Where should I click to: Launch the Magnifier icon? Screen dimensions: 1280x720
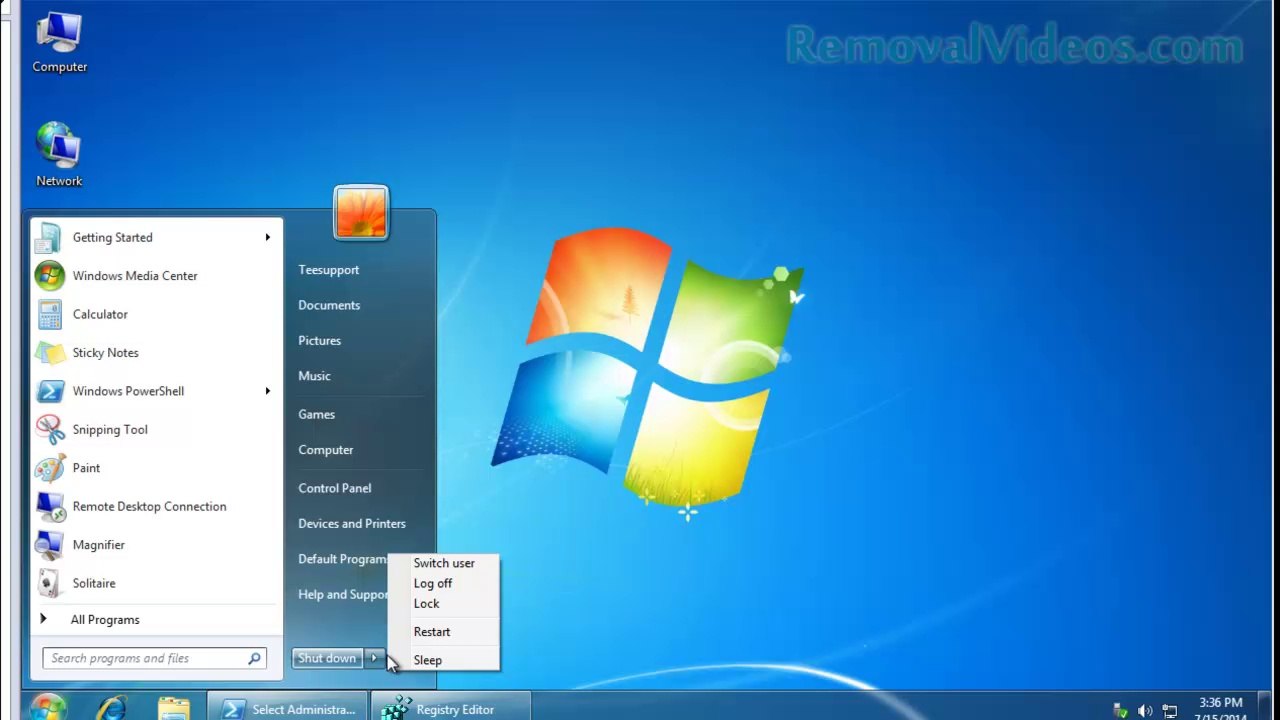click(x=50, y=545)
